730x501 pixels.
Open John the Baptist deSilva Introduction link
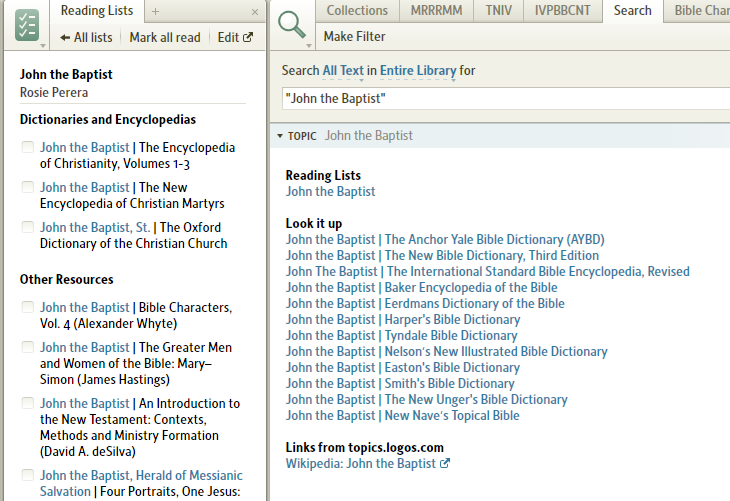click(84, 403)
